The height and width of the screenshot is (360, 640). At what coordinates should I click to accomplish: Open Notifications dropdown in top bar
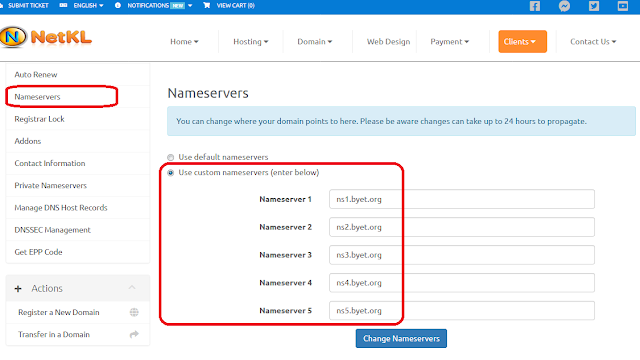pos(160,5)
